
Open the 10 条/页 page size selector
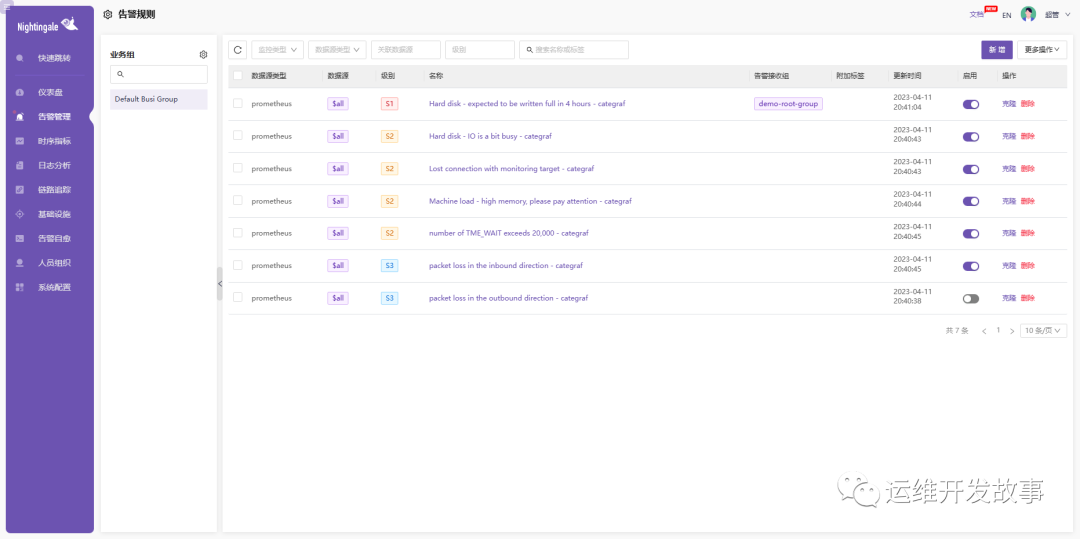(1043, 330)
